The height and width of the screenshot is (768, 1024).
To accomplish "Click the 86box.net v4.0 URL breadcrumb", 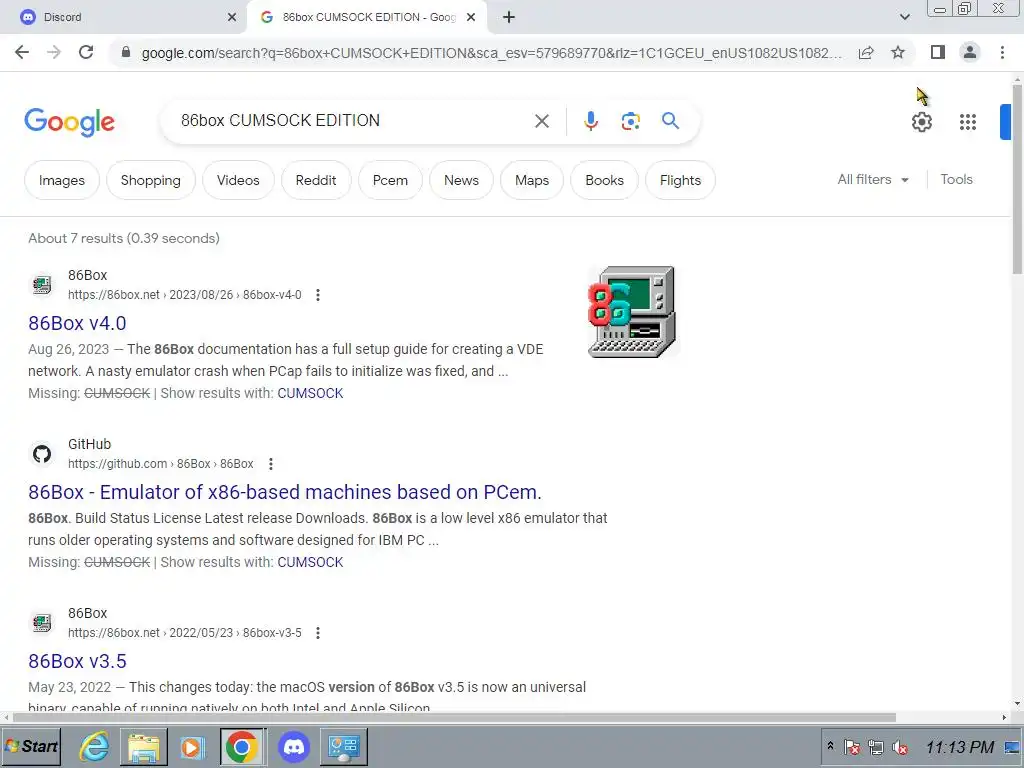I will [x=185, y=295].
